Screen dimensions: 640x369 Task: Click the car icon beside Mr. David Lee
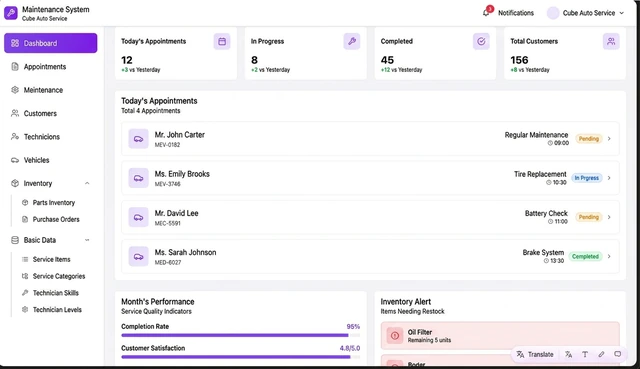pyautogui.click(x=138, y=217)
